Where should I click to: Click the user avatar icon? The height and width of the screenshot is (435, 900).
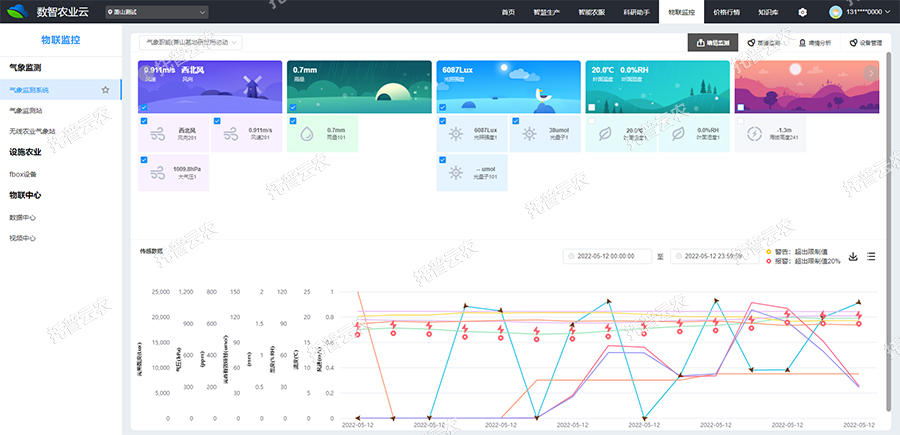click(x=836, y=12)
